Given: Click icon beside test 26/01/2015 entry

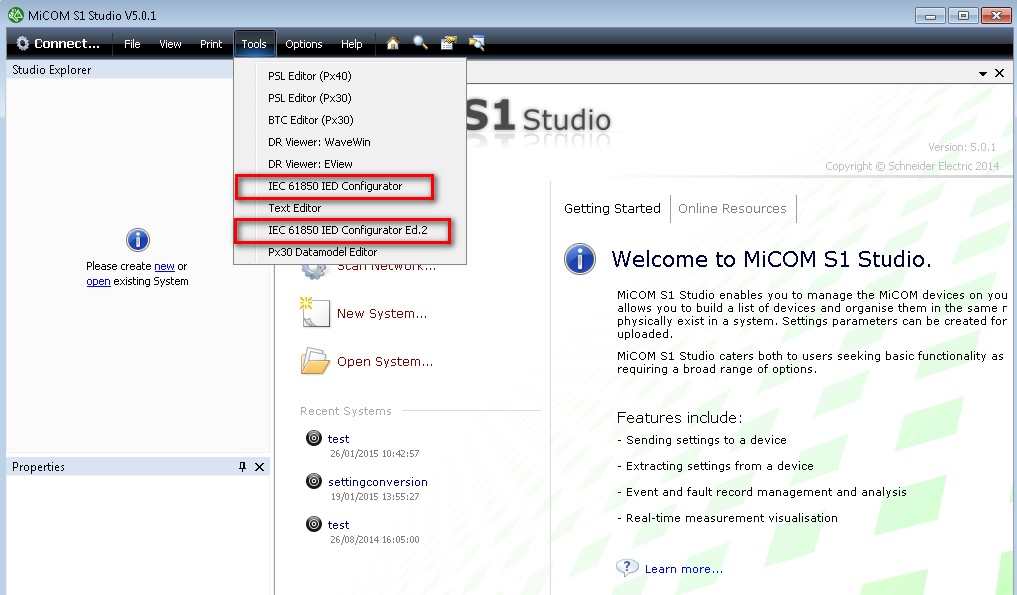Looking at the screenshot, I should 314,438.
